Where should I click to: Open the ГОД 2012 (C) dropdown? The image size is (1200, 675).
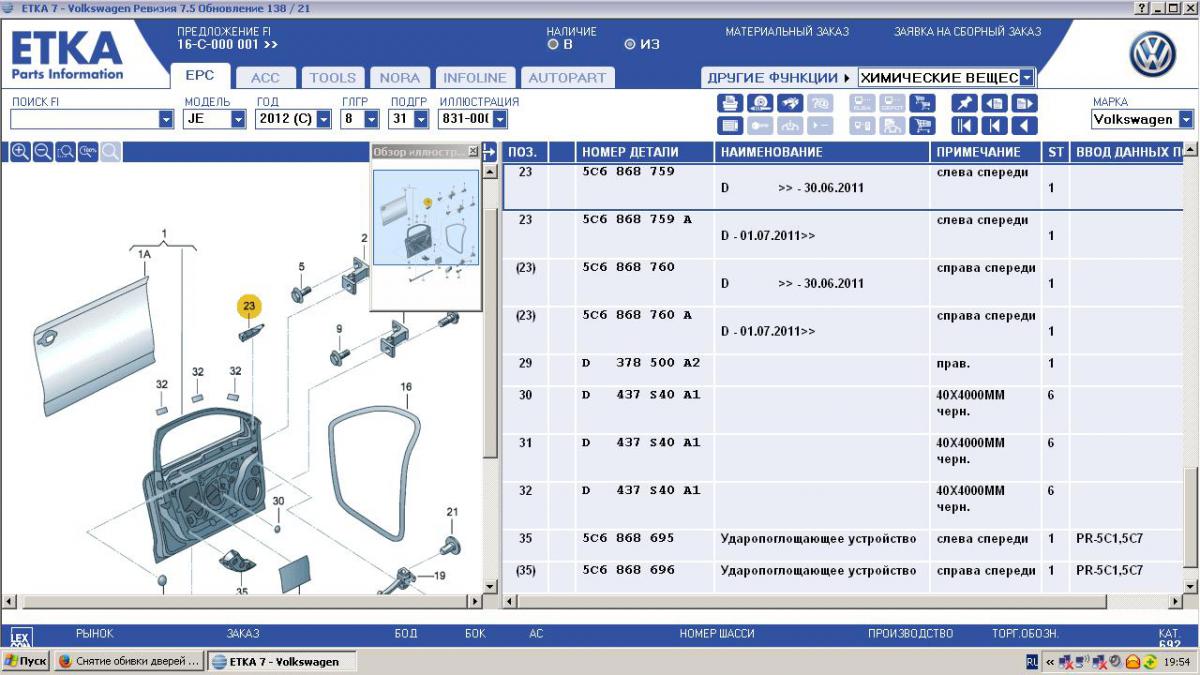[x=324, y=119]
